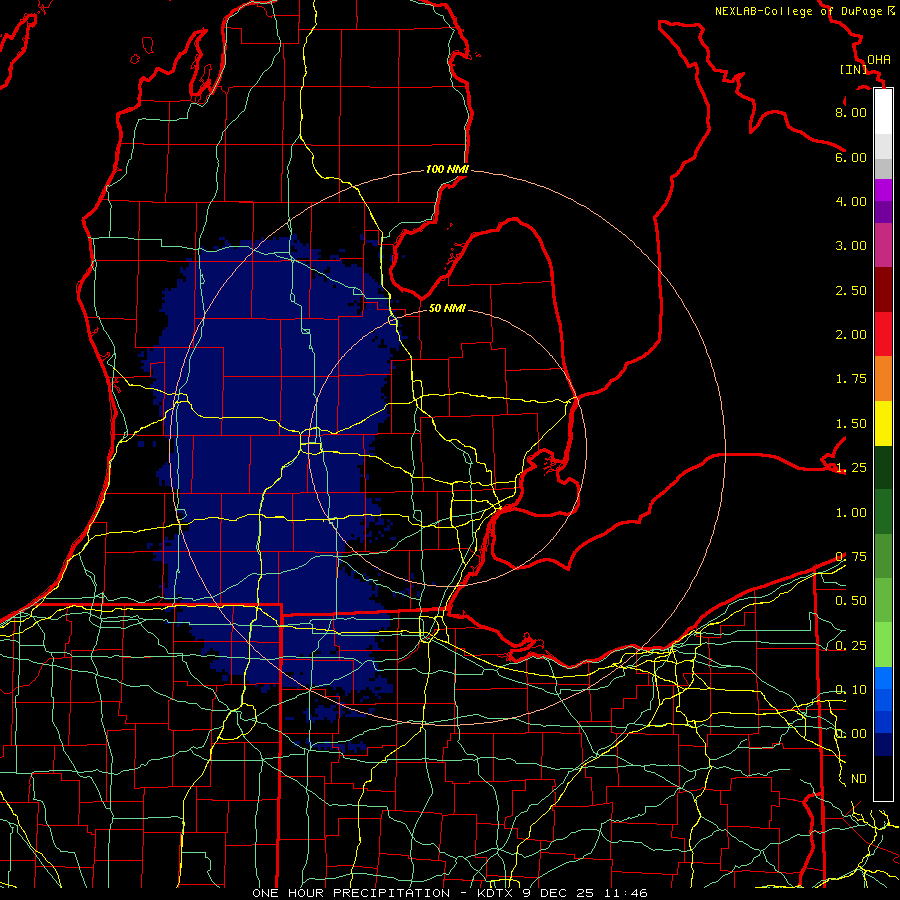This screenshot has height=900, width=900.
Task: Click the 6.00 legend value
Action: (851, 157)
